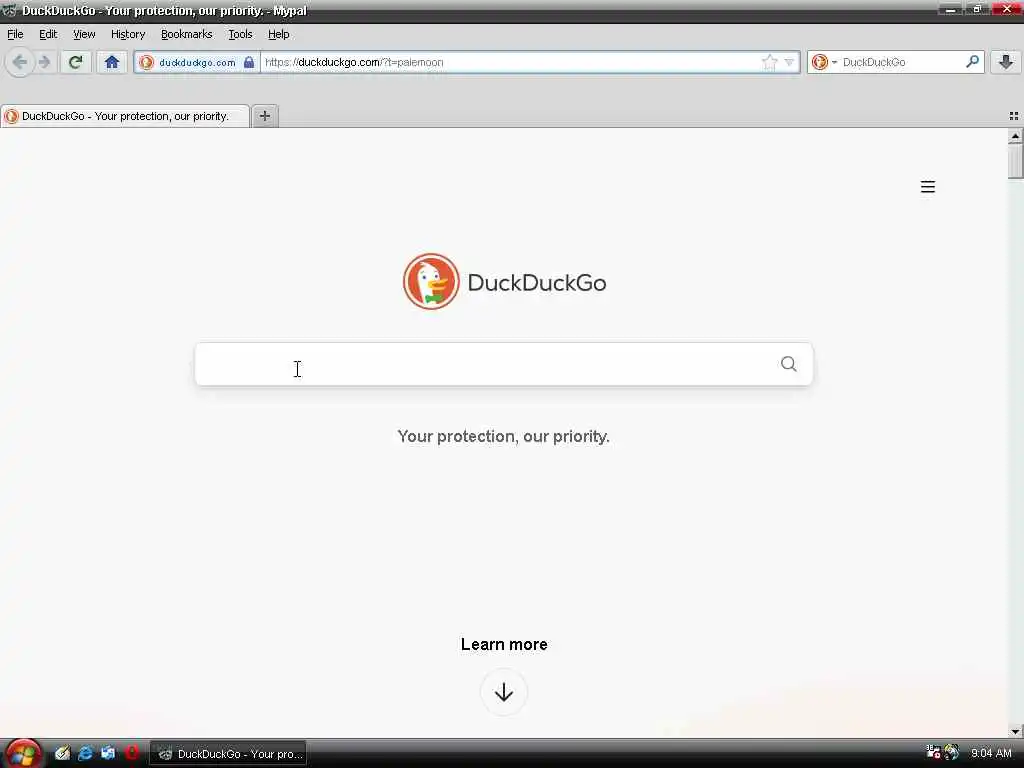Open the browser home page

(112, 62)
